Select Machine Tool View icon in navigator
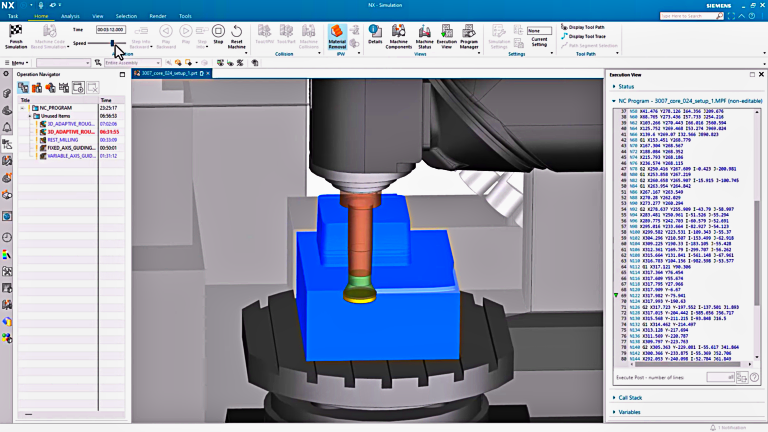This screenshot has height=432, width=768. pos(37,88)
